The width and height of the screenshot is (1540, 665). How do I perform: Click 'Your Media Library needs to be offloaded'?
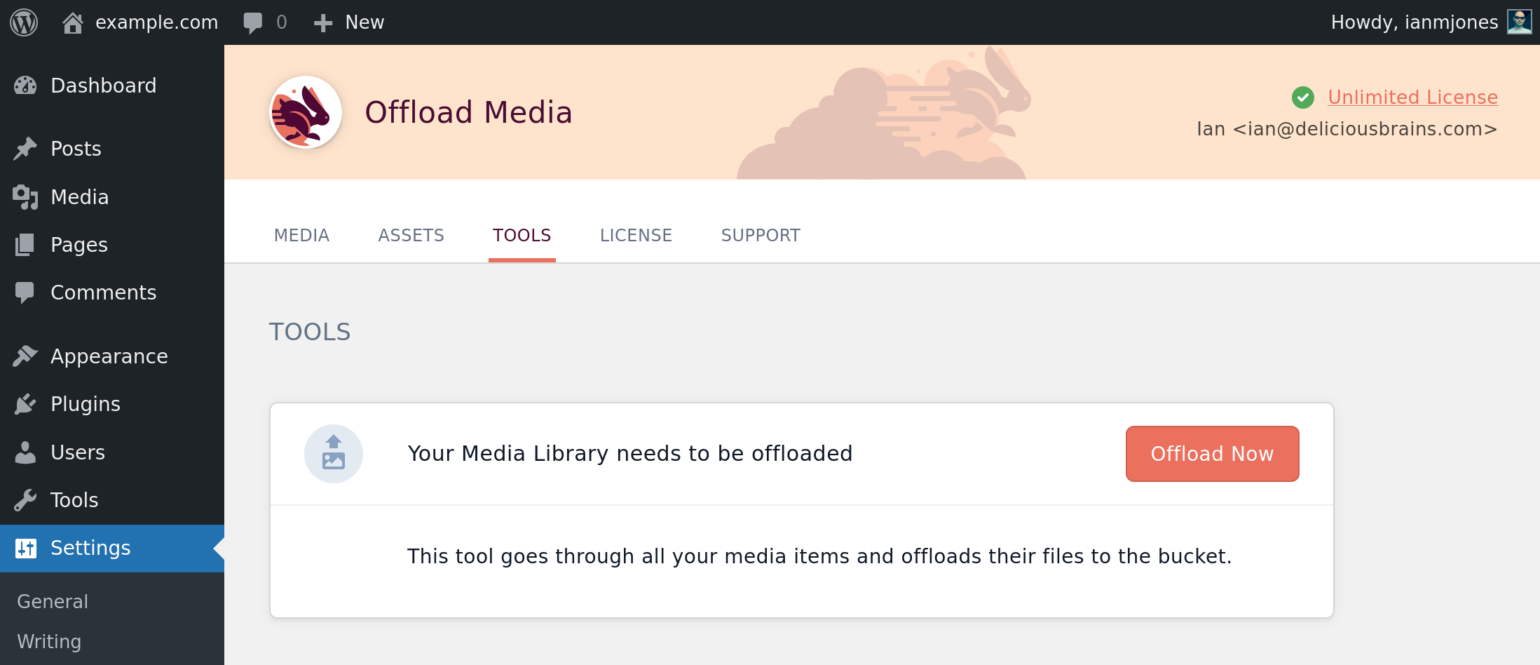(x=630, y=454)
